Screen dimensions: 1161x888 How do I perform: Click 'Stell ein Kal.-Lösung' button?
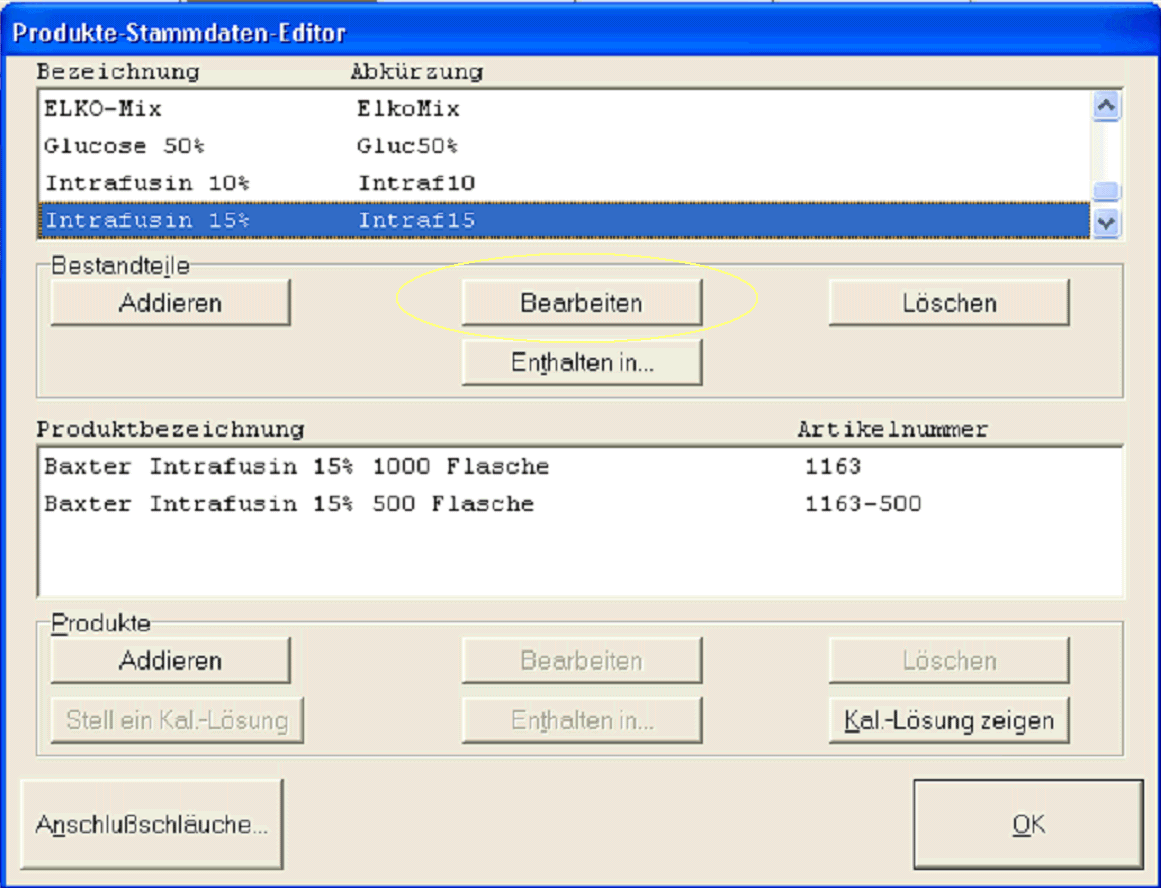[177, 720]
